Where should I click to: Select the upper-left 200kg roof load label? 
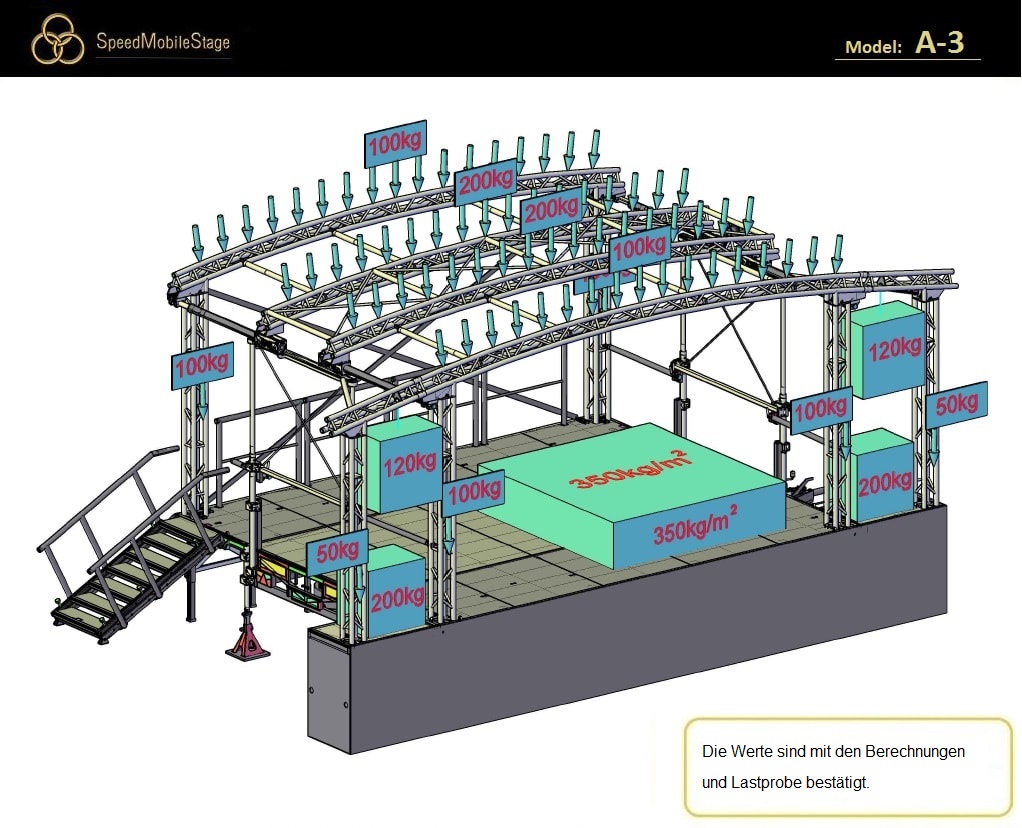tap(486, 182)
